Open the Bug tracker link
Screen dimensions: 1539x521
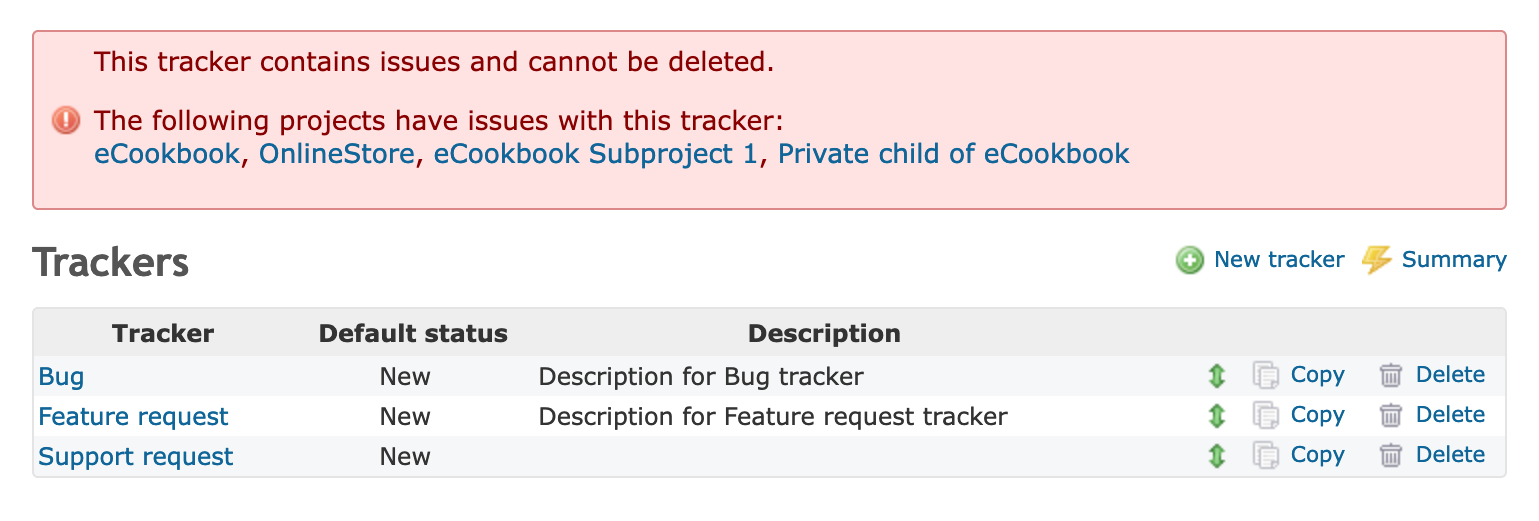[61, 377]
